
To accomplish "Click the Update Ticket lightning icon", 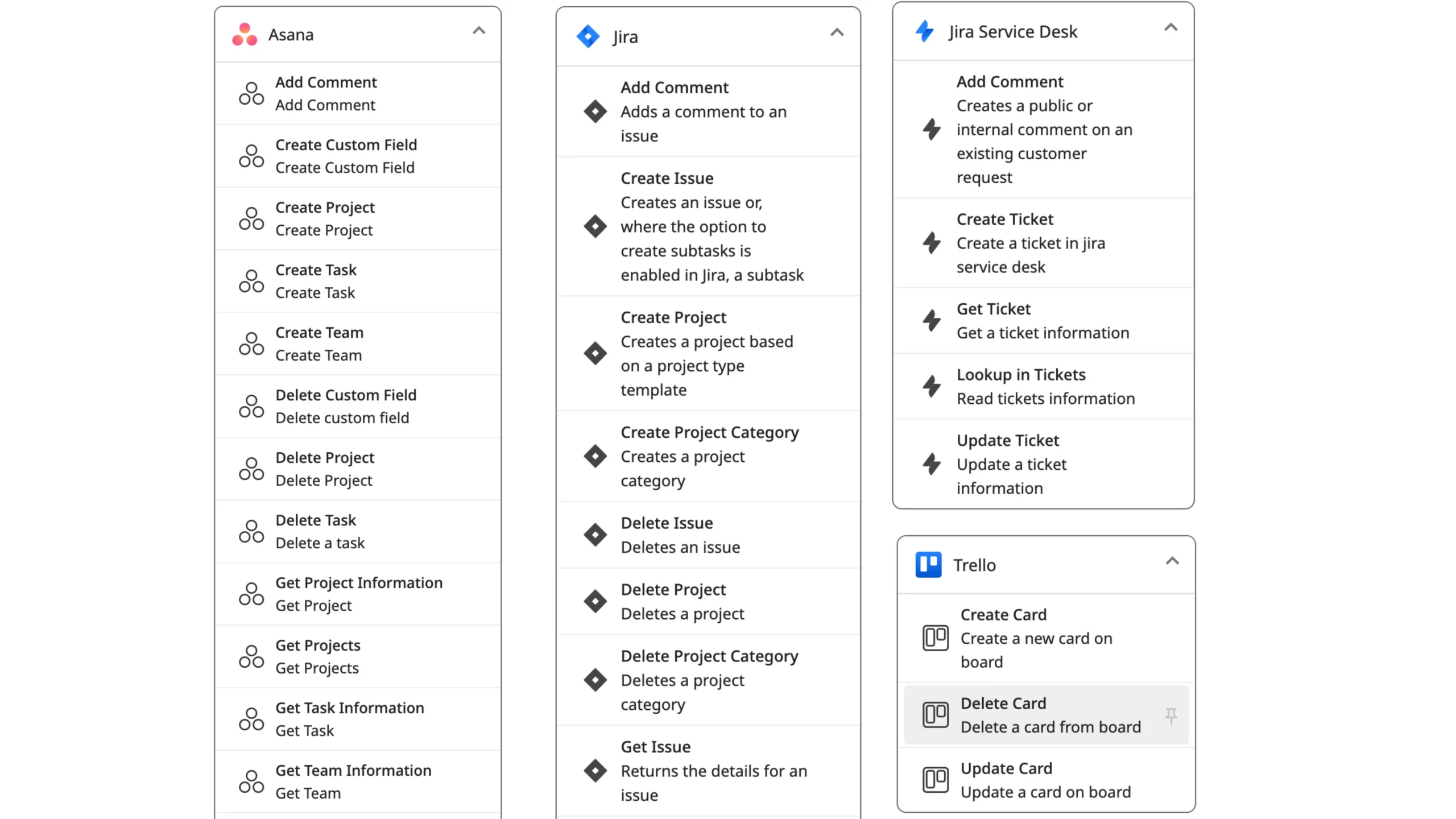I will coord(932,464).
